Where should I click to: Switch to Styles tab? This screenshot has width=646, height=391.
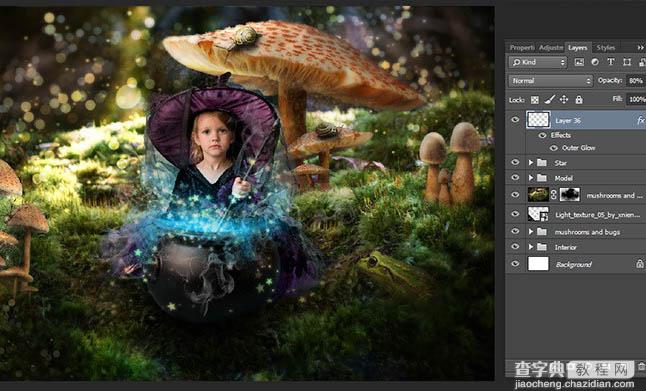click(606, 48)
